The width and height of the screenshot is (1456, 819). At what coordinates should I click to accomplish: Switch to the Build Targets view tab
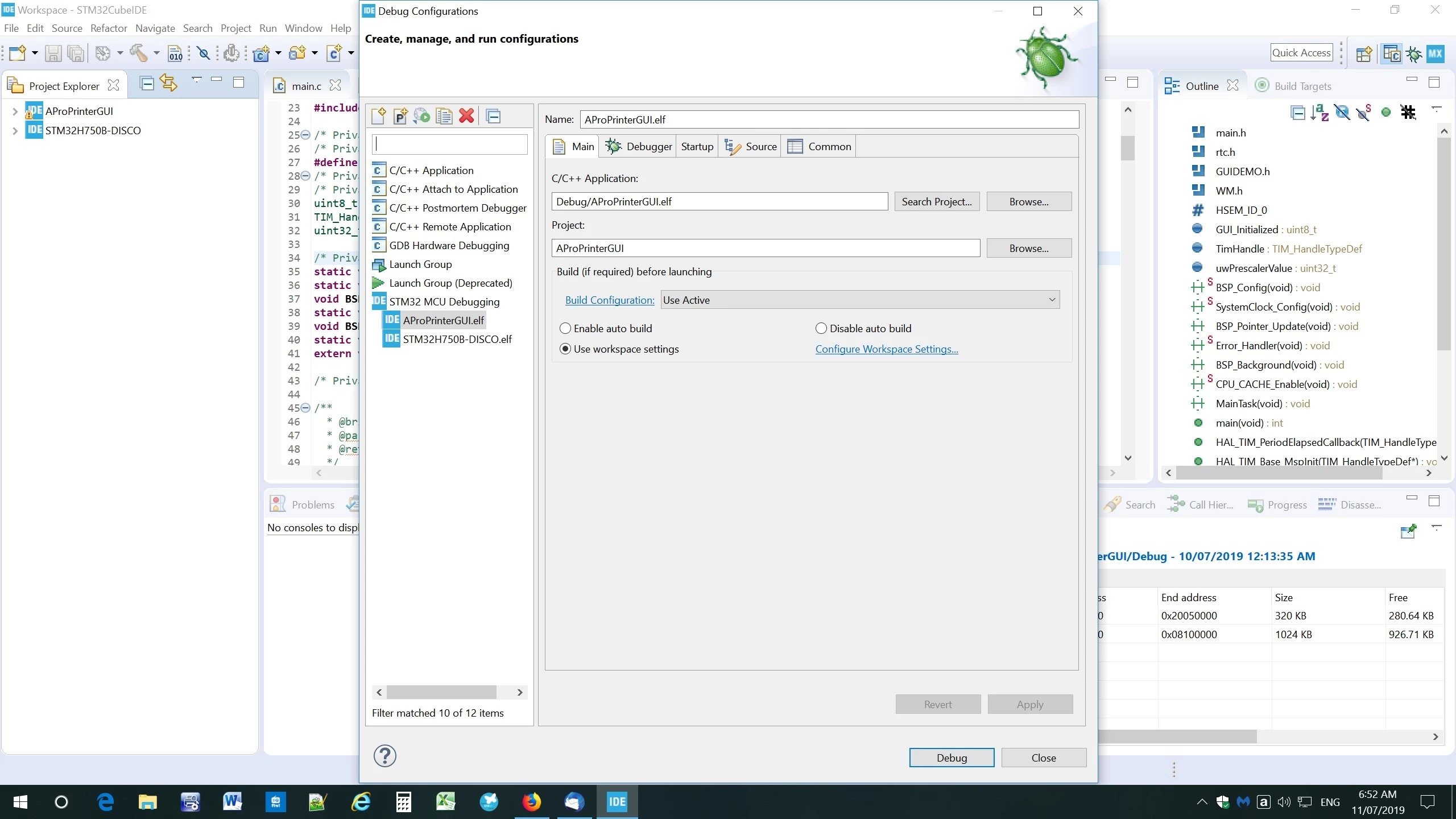(x=1293, y=86)
